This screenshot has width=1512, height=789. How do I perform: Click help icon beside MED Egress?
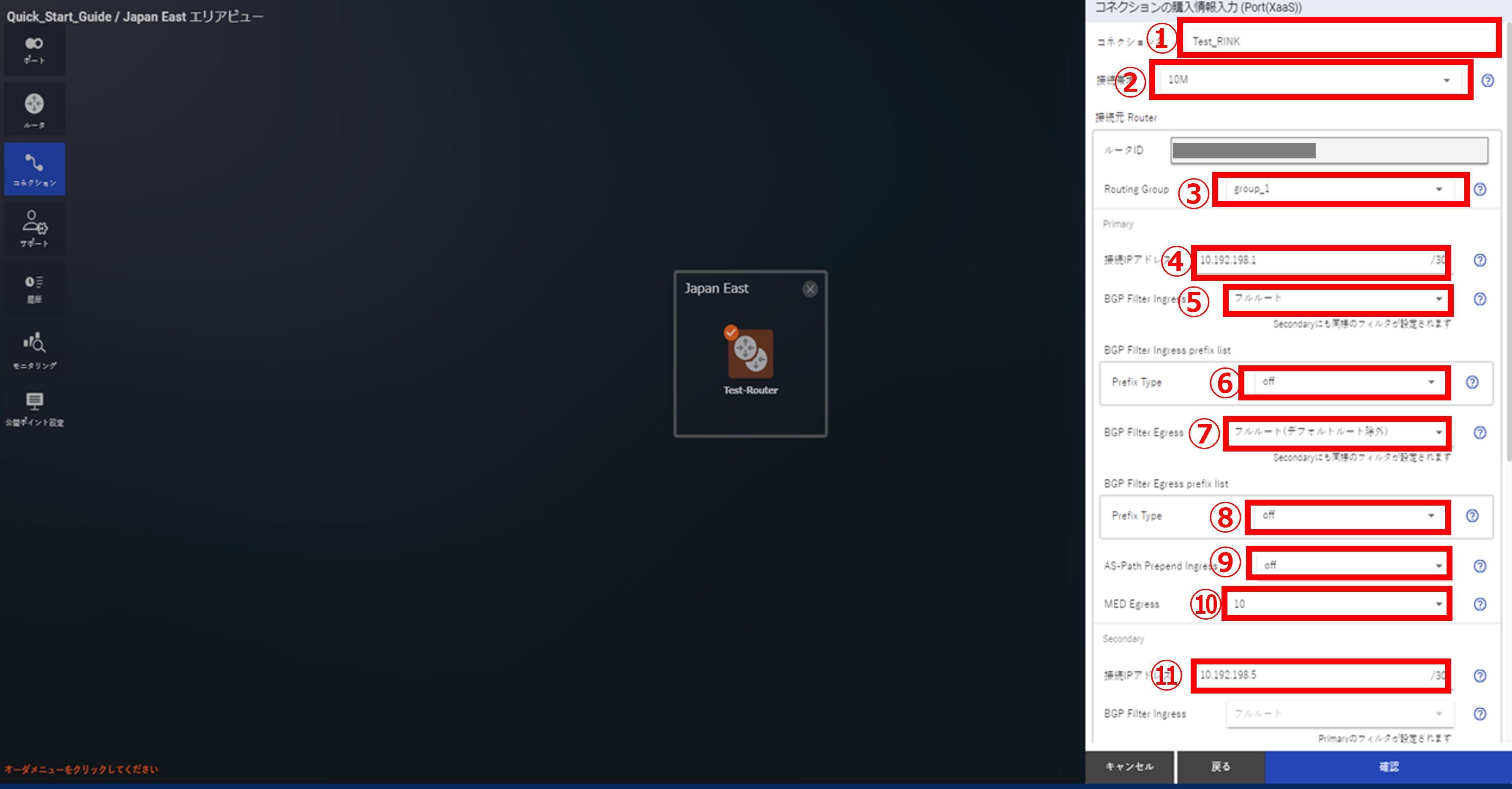1480,604
